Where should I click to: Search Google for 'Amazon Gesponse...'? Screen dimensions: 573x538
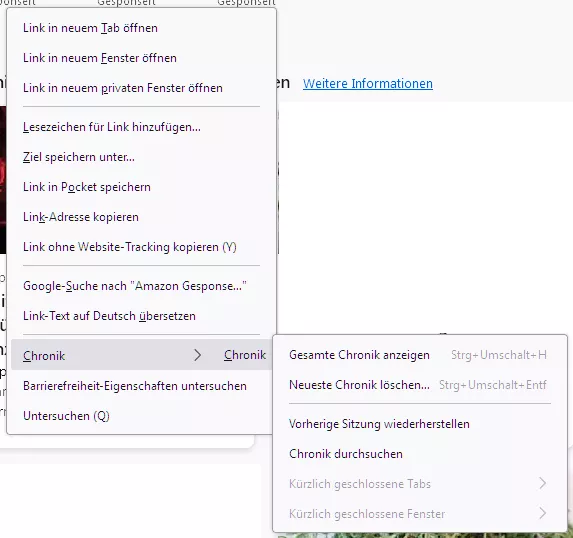141,286
